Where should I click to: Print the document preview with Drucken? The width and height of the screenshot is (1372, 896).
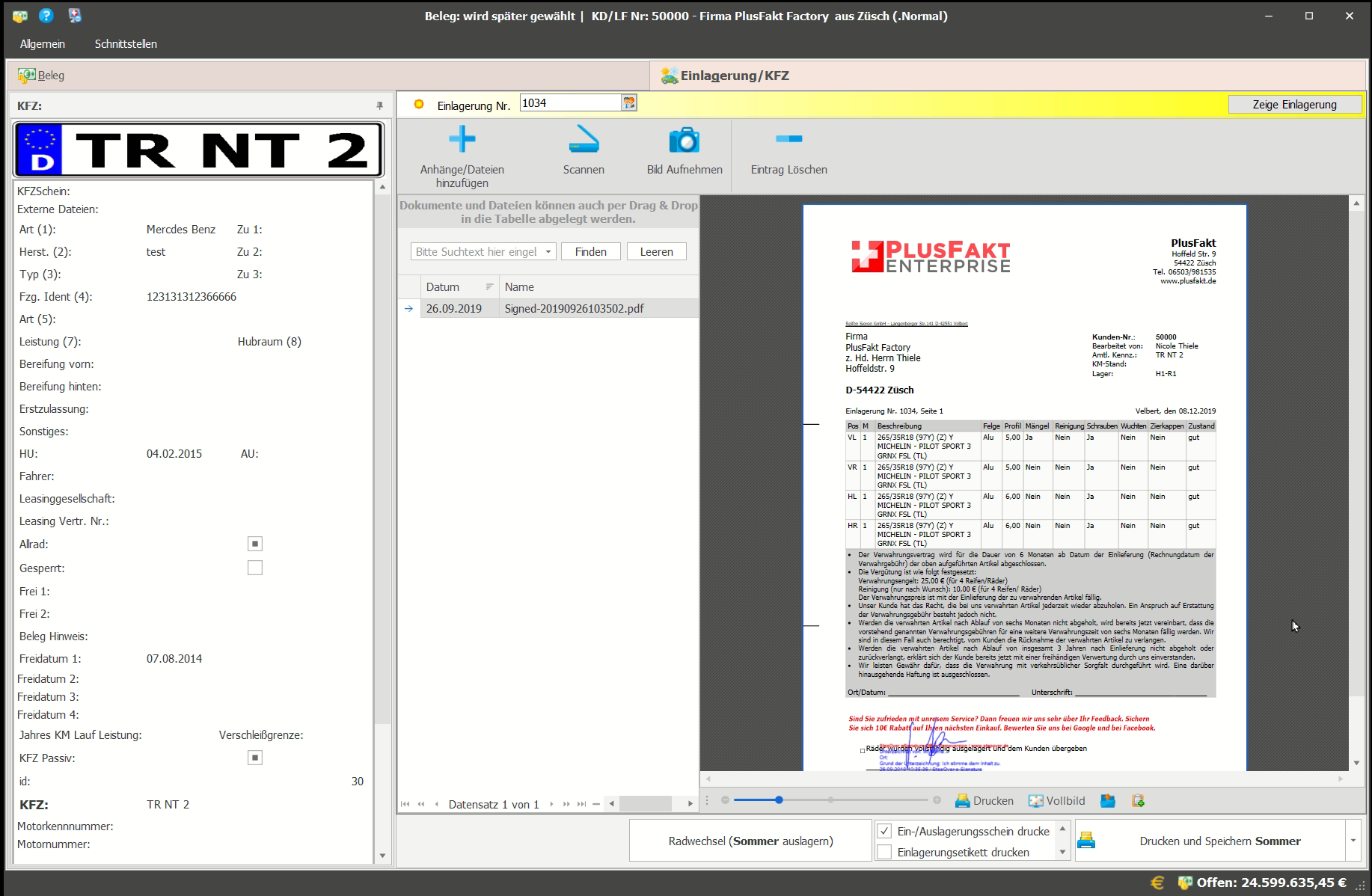(984, 800)
